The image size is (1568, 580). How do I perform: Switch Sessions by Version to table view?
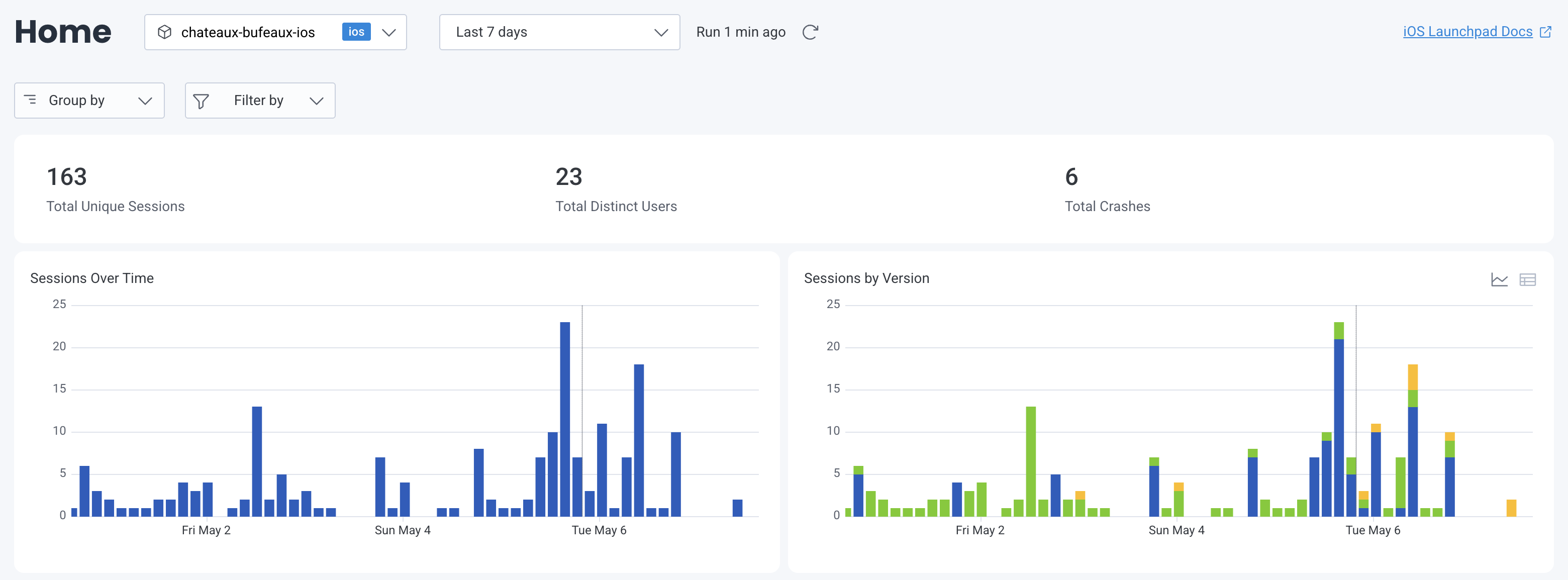(1527, 279)
